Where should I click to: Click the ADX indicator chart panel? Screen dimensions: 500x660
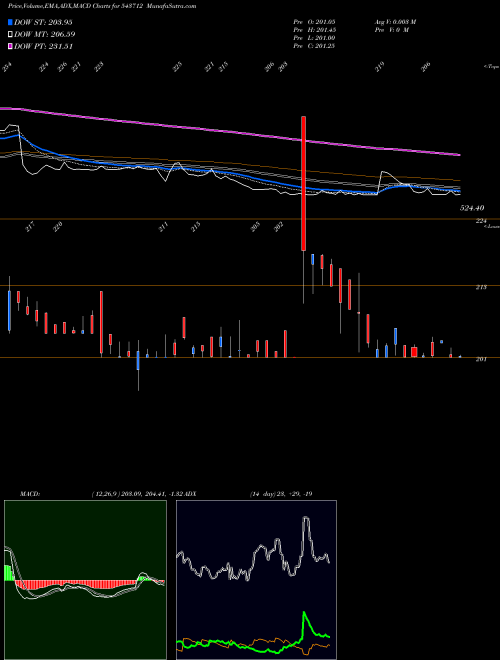pos(256,580)
